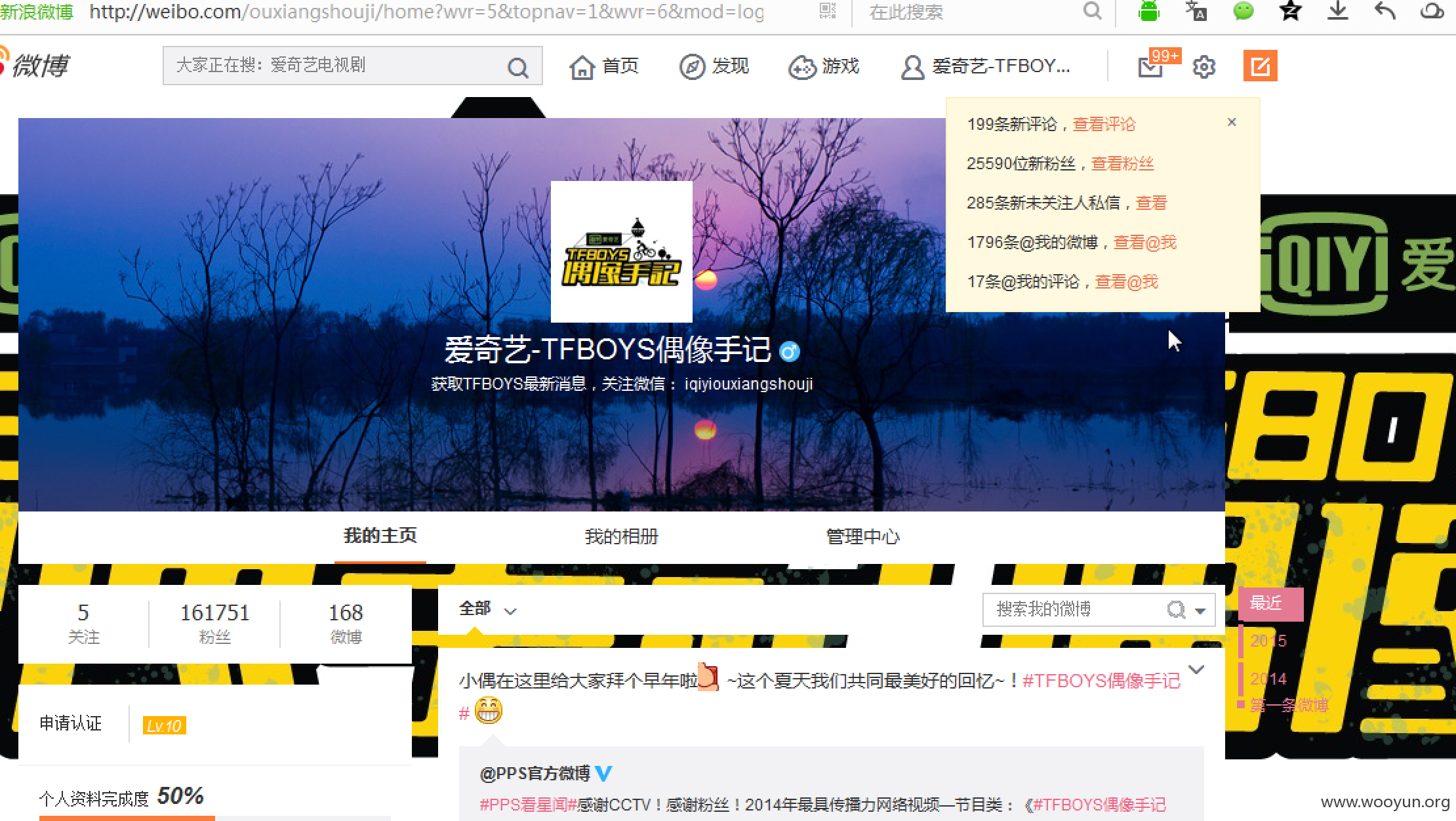
Task: Select 首页 in top navigation
Action: click(x=620, y=66)
